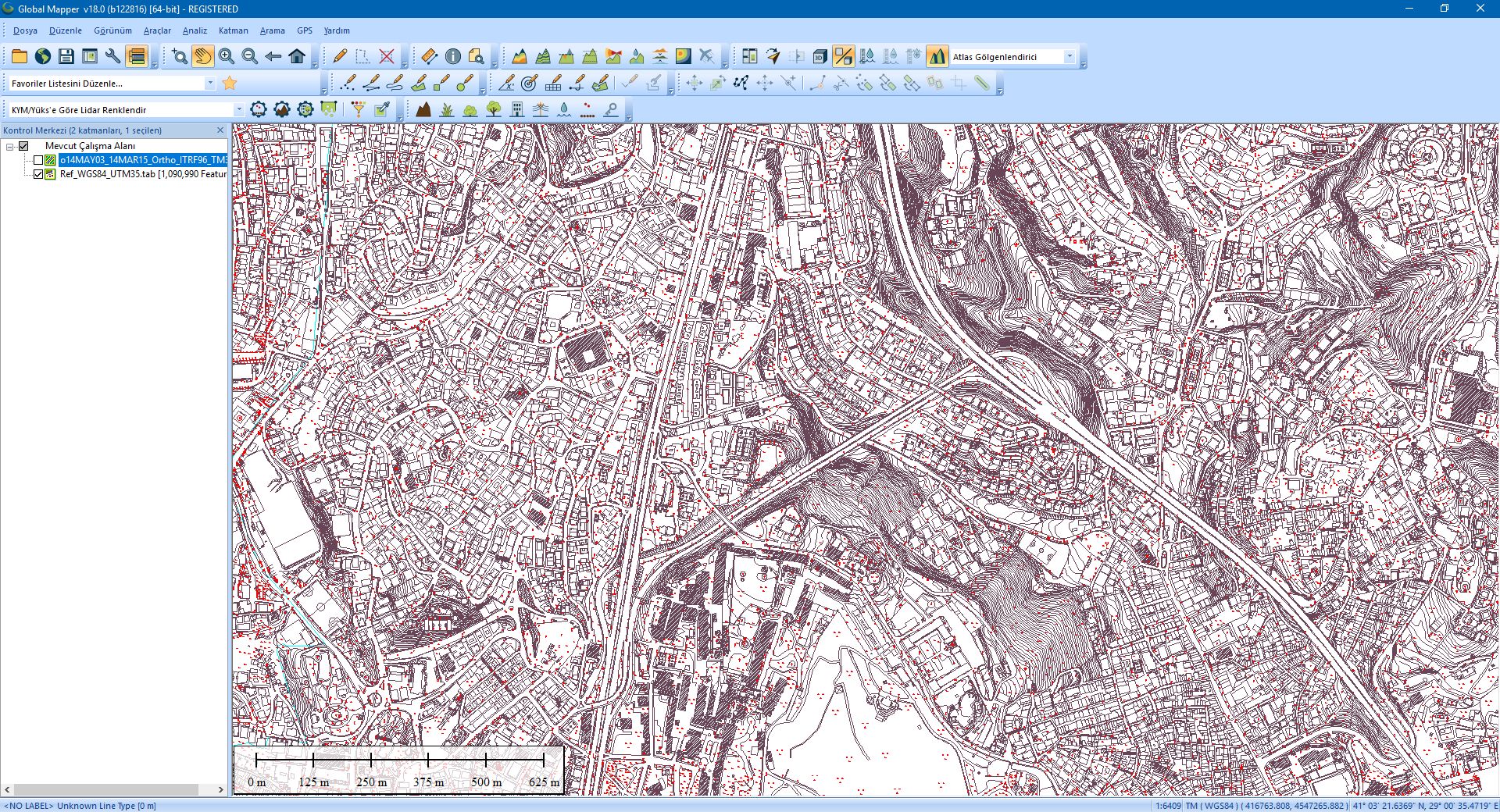Open the Lidar Renklendir draw mode dropdown
The width and height of the screenshot is (1500, 812).
click(239, 109)
